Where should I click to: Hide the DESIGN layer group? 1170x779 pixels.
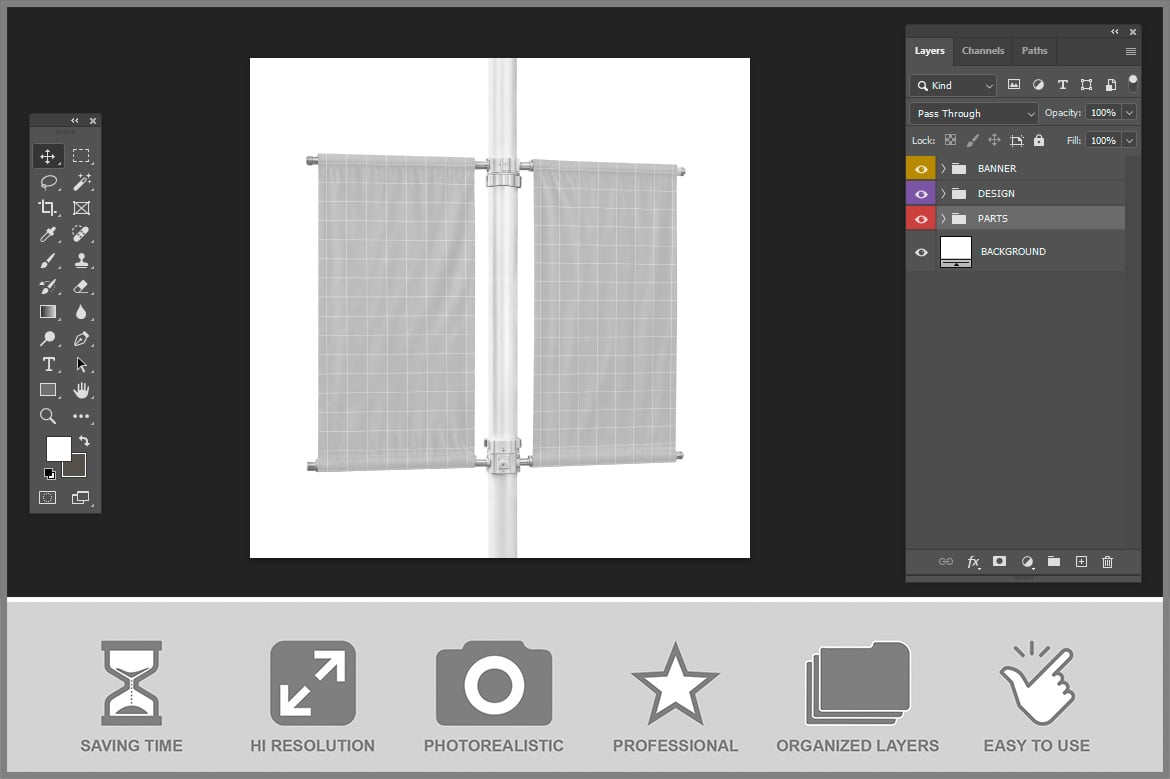tap(921, 194)
